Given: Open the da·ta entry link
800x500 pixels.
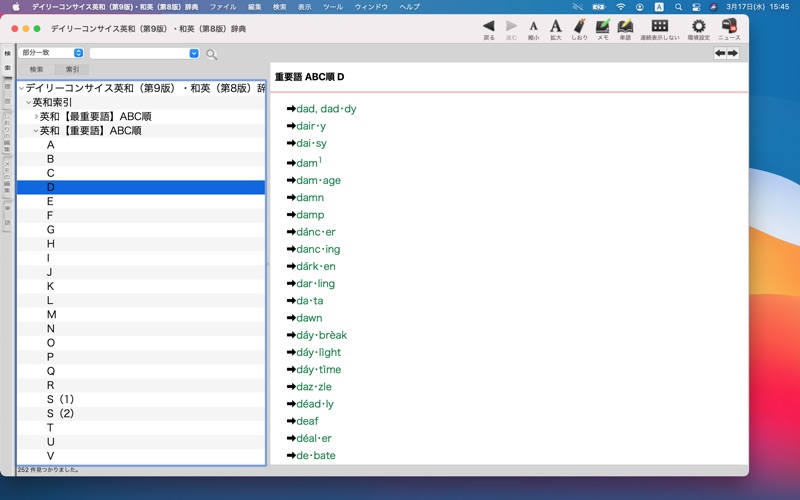Looking at the screenshot, I should click(x=310, y=301).
